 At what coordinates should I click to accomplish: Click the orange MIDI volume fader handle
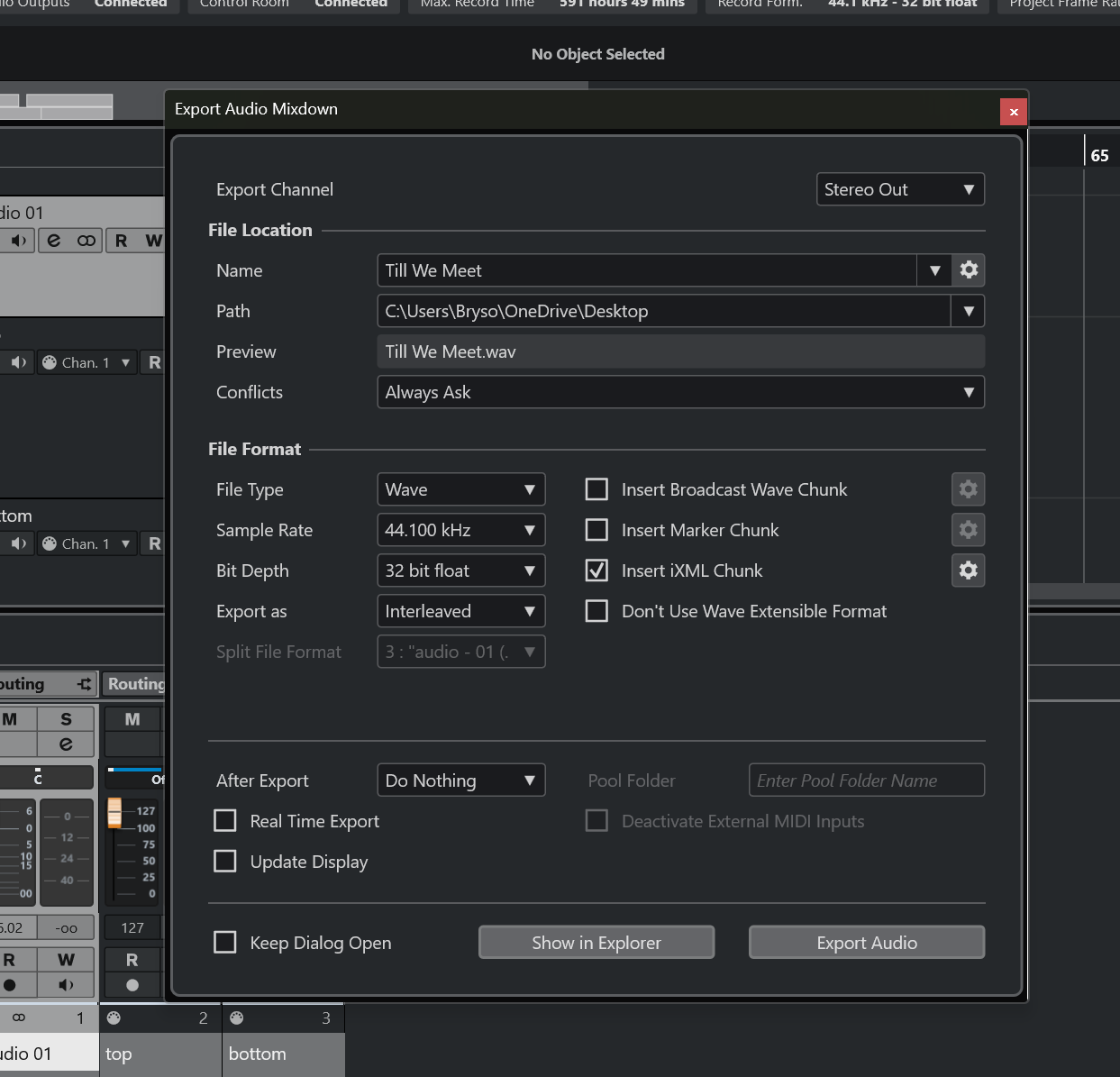(x=114, y=812)
